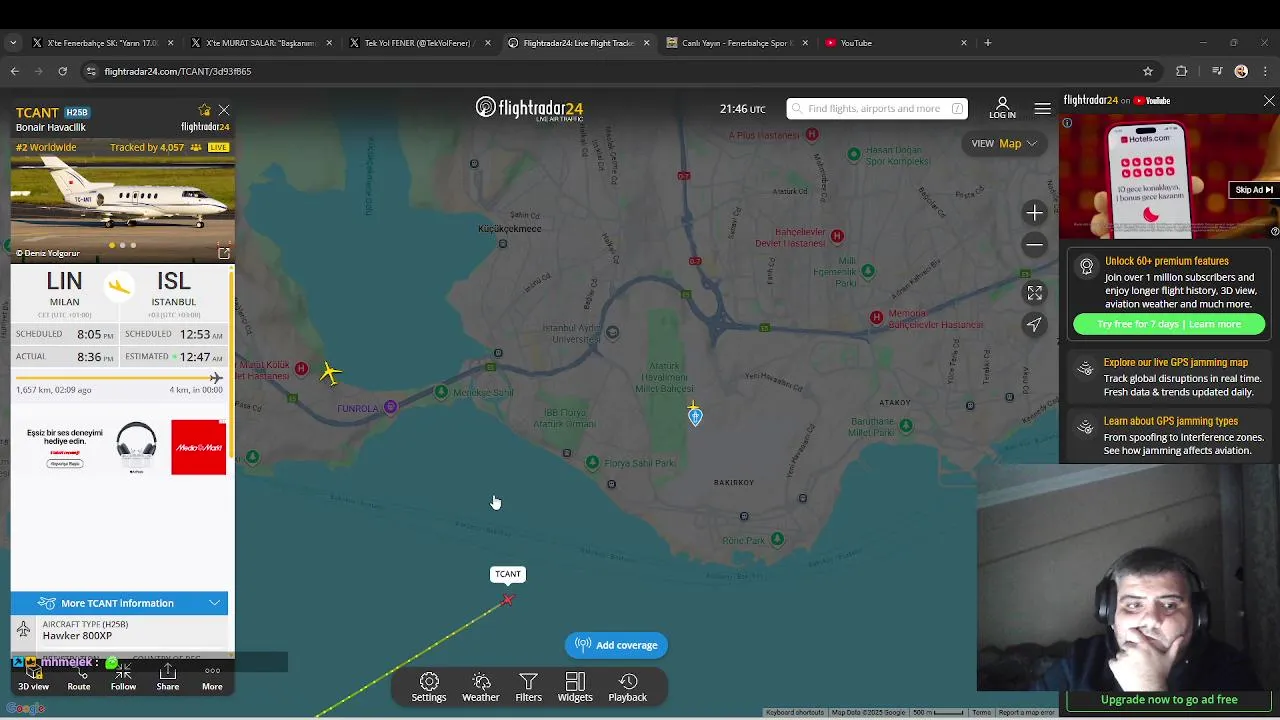Switch to 3D view of the flight
Image resolution: width=1280 pixels, height=720 pixels.
pyautogui.click(x=33, y=677)
